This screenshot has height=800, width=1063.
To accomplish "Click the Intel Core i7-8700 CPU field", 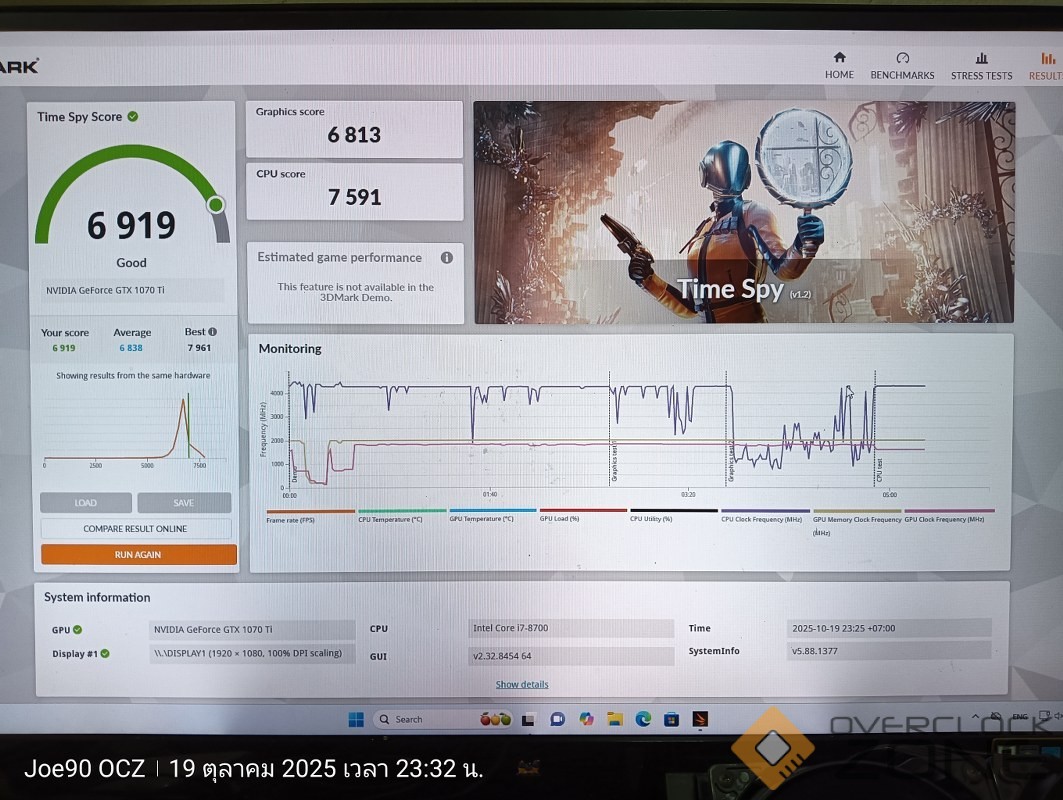I will (571, 628).
